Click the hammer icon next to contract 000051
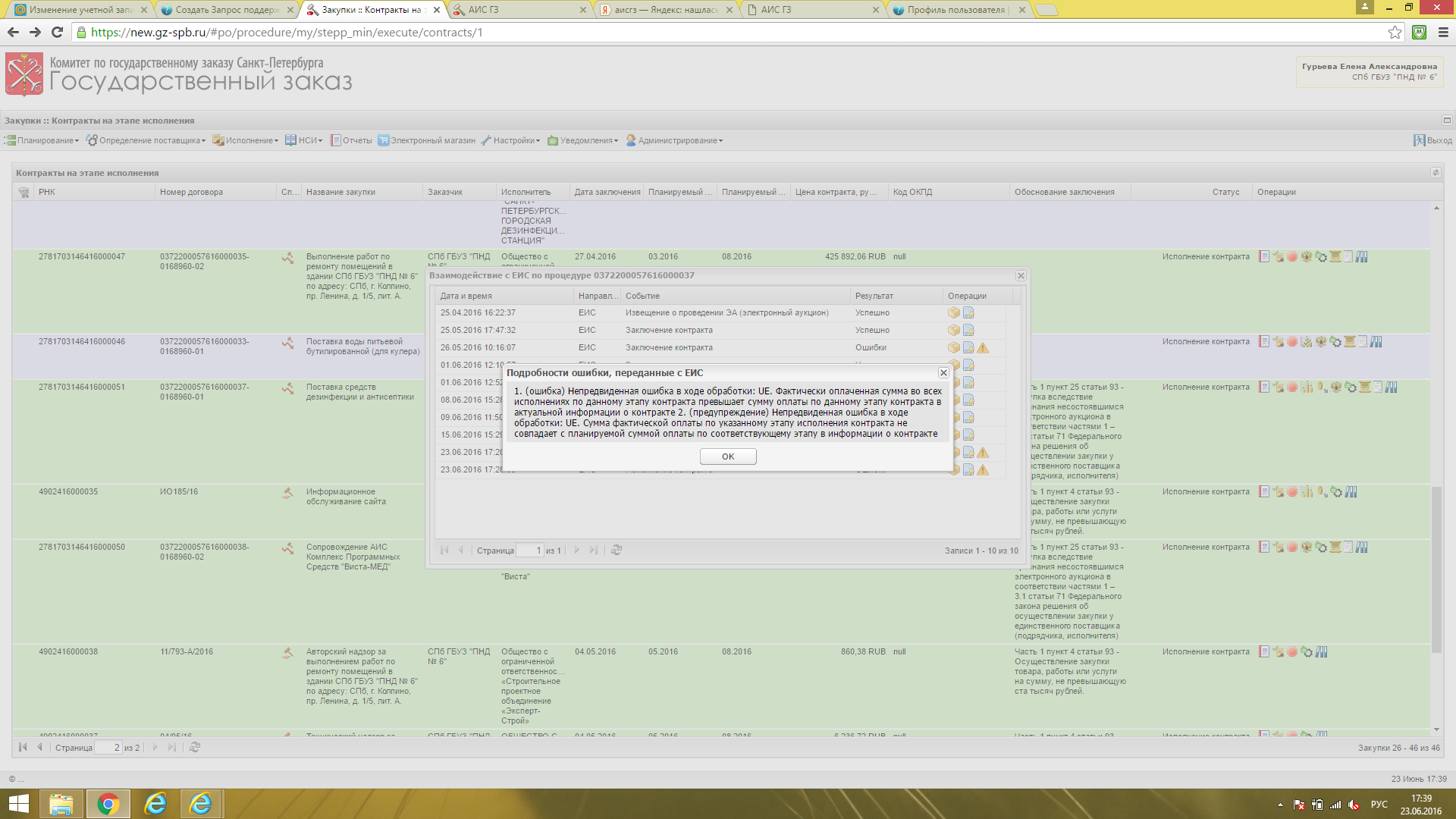Image resolution: width=1456 pixels, height=819 pixels. (x=288, y=388)
